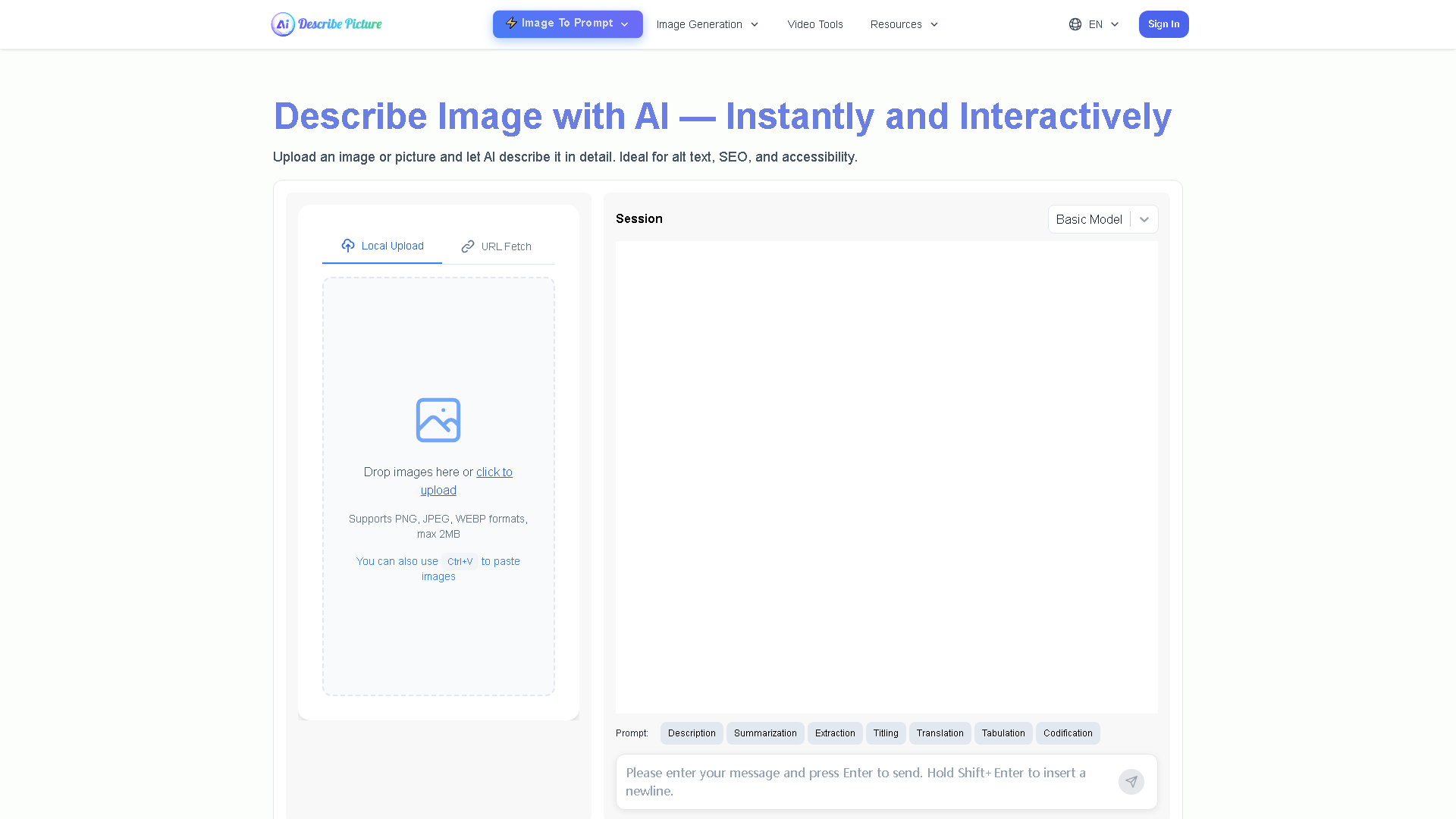Expand the Image Generation menu
The width and height of the screenshot is (1456, 819).
[x=706, y=24]
